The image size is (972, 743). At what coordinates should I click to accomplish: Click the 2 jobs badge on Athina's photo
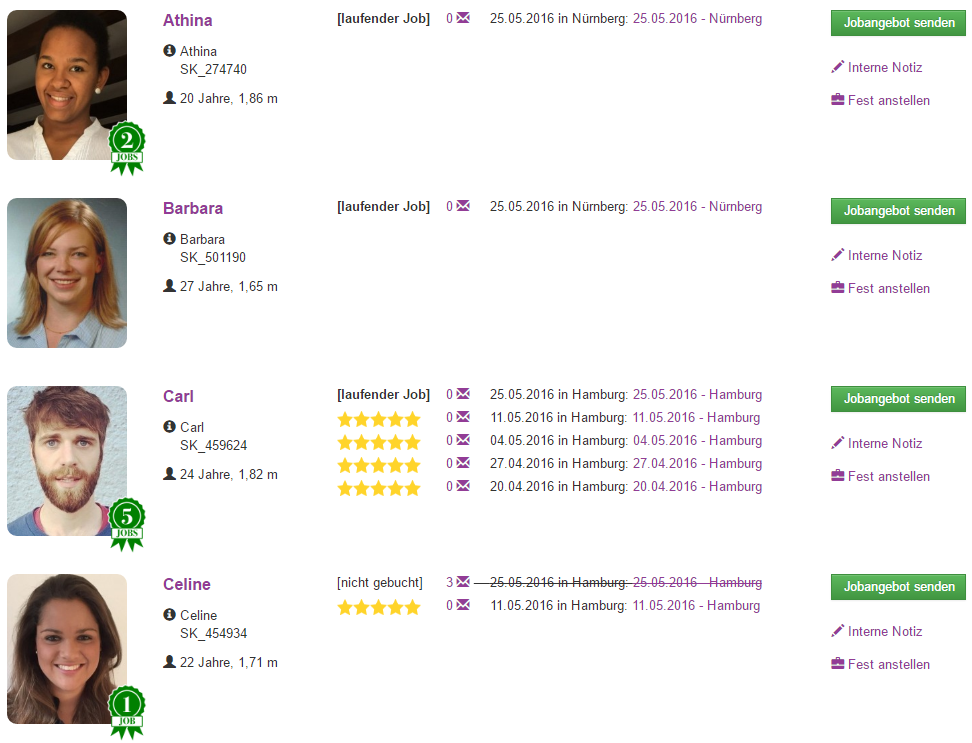127,148
